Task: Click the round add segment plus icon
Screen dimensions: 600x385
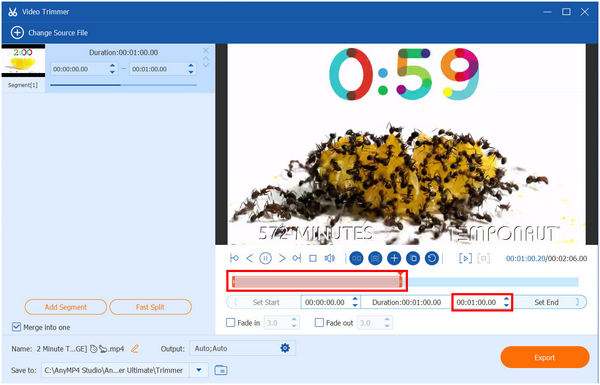Action: point(394,258)
